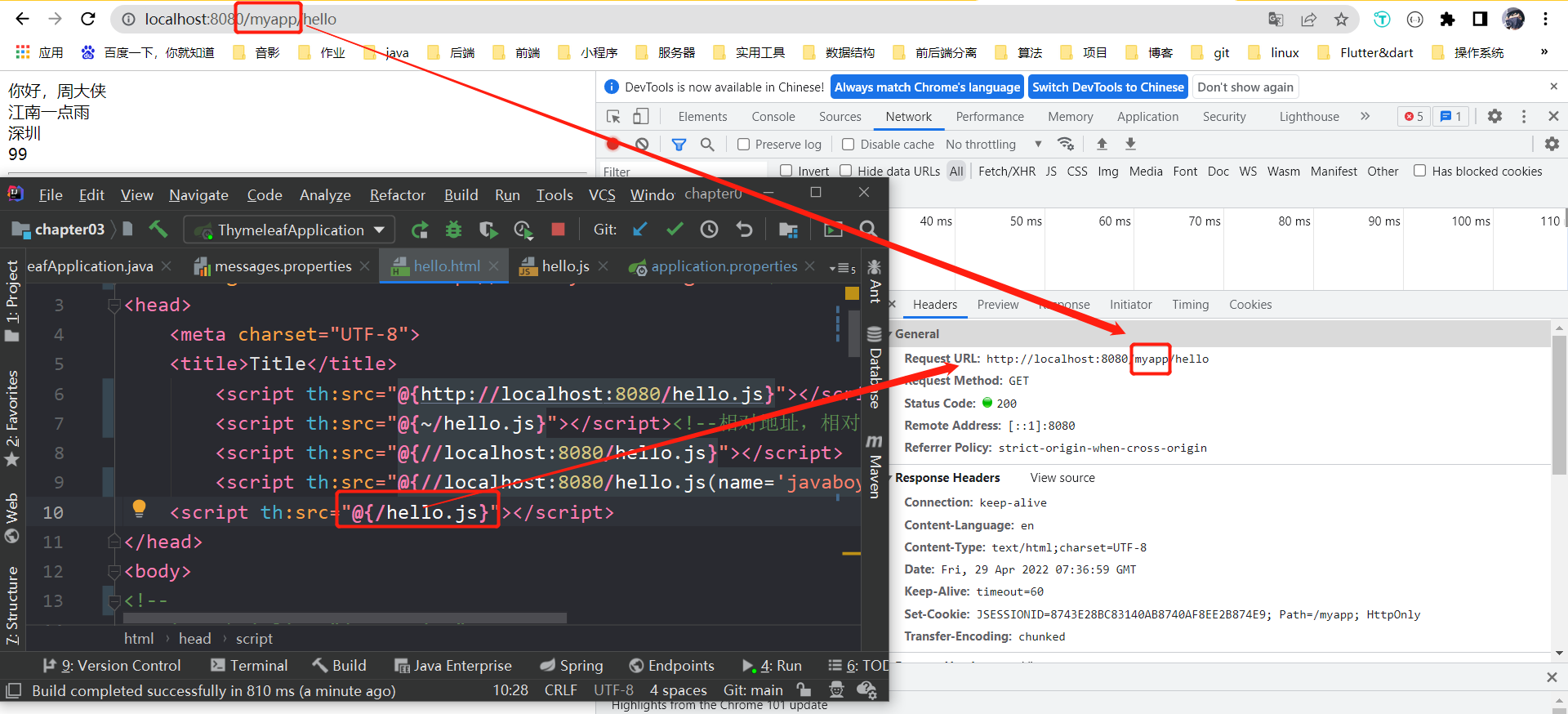Toggle the network filter funnel icon
Image resolution: width=1568 pixels, height=714 pixels.
(x=679, y=145)
